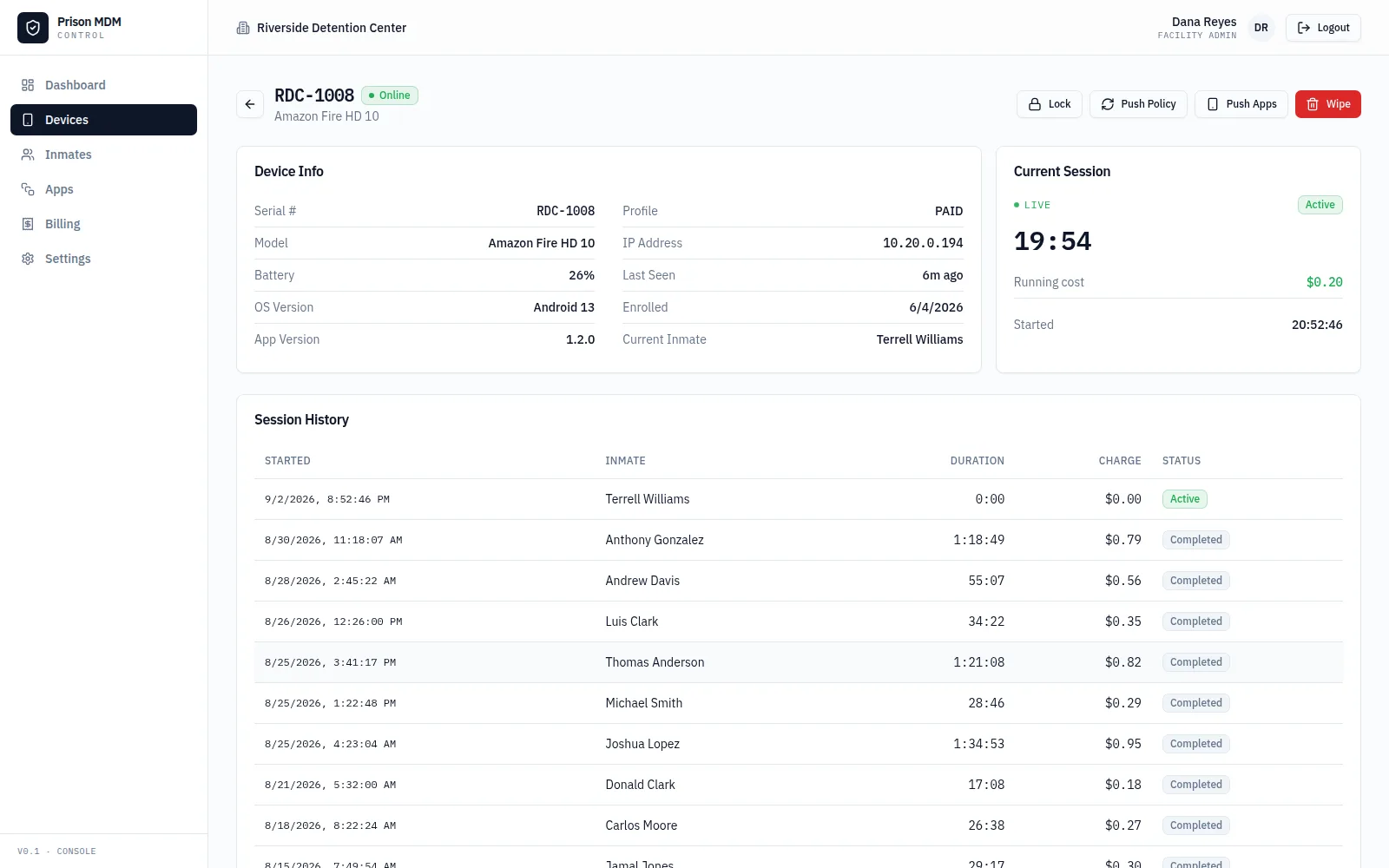
Task: Click the DURATION column header
Action: pos(977,461)
